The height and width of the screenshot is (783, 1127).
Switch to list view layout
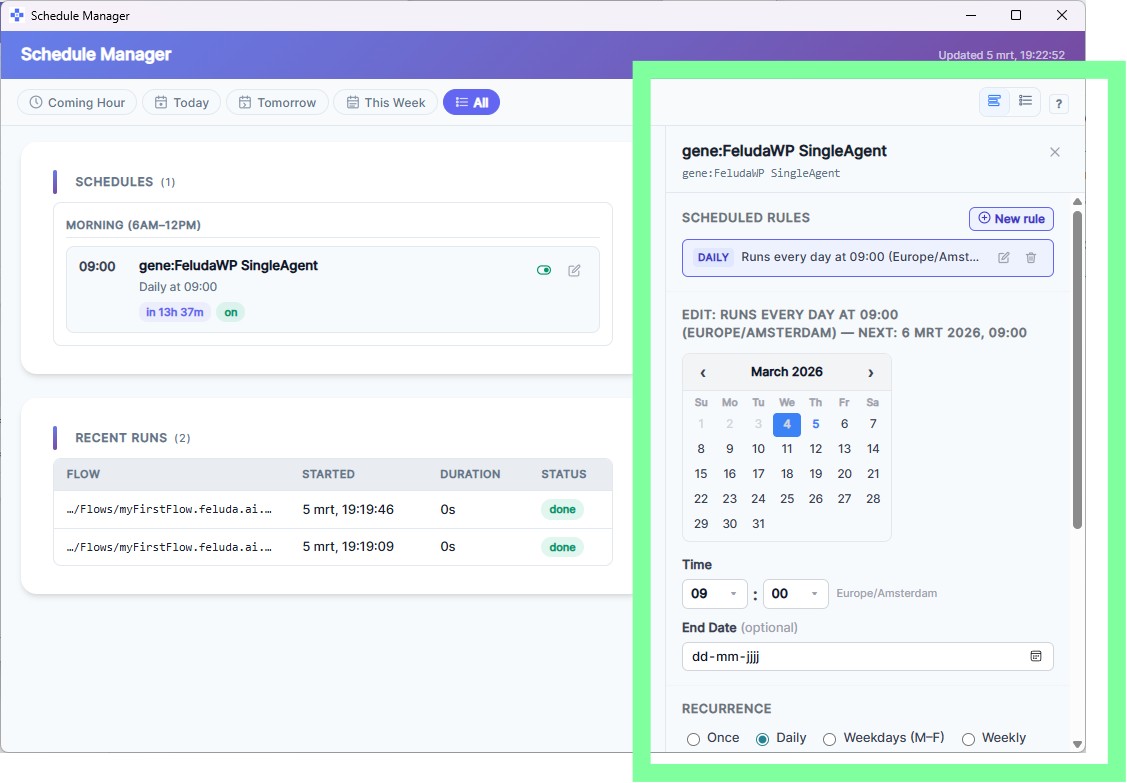[1026, 102]
